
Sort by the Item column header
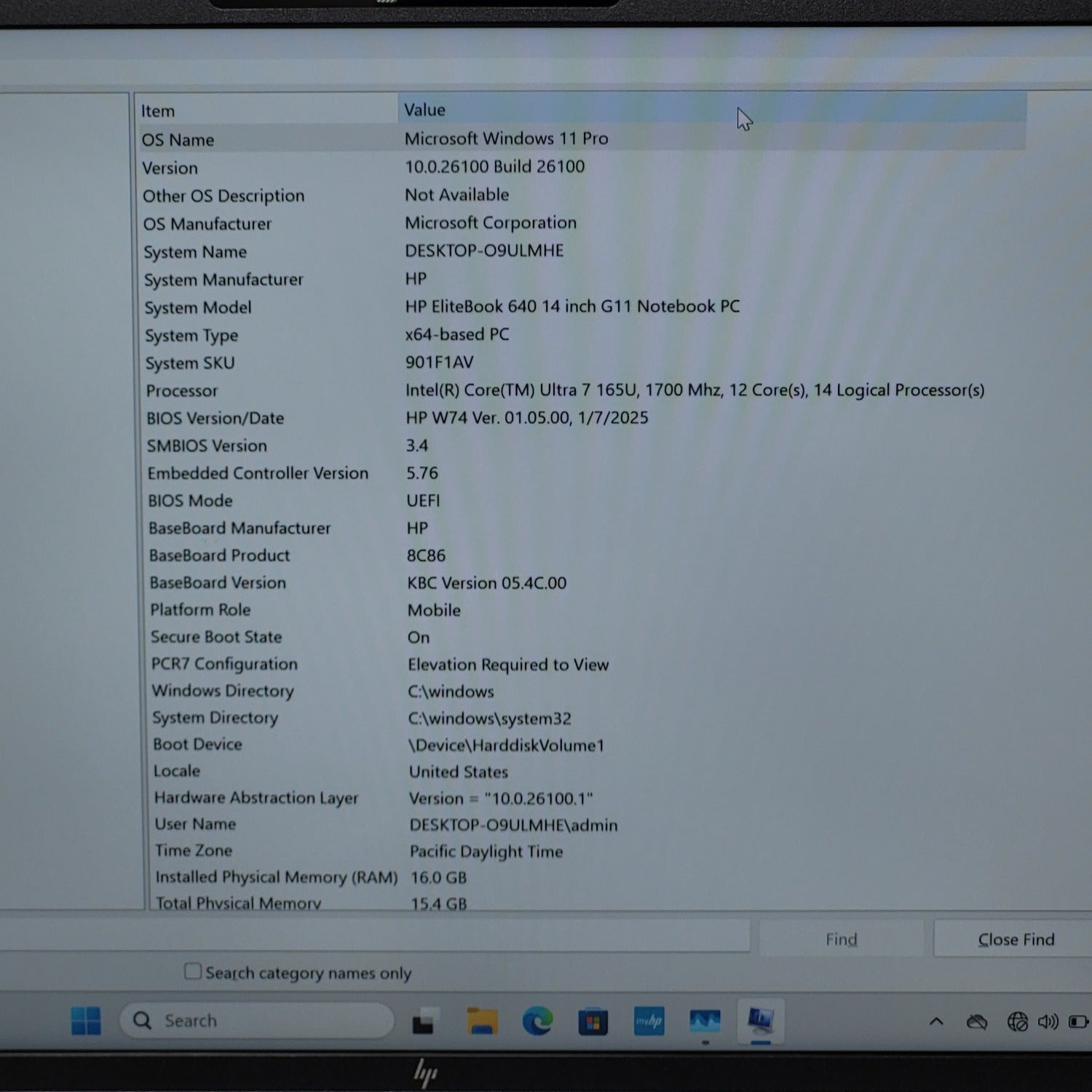(266, 111)
